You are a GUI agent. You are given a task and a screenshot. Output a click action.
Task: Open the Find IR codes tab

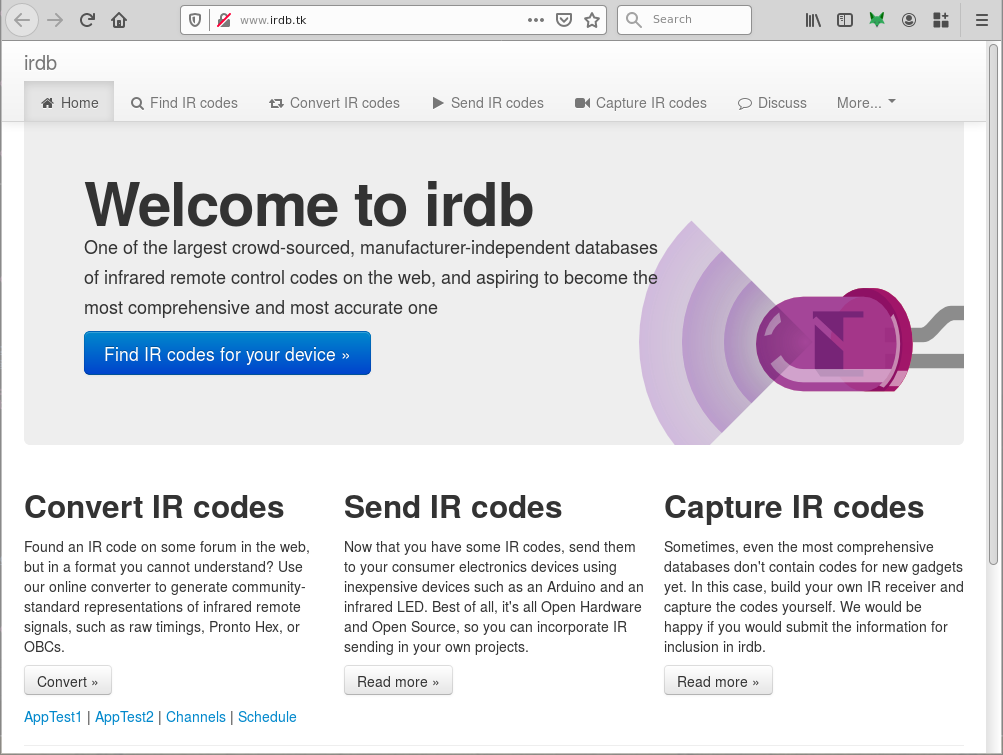184,103
